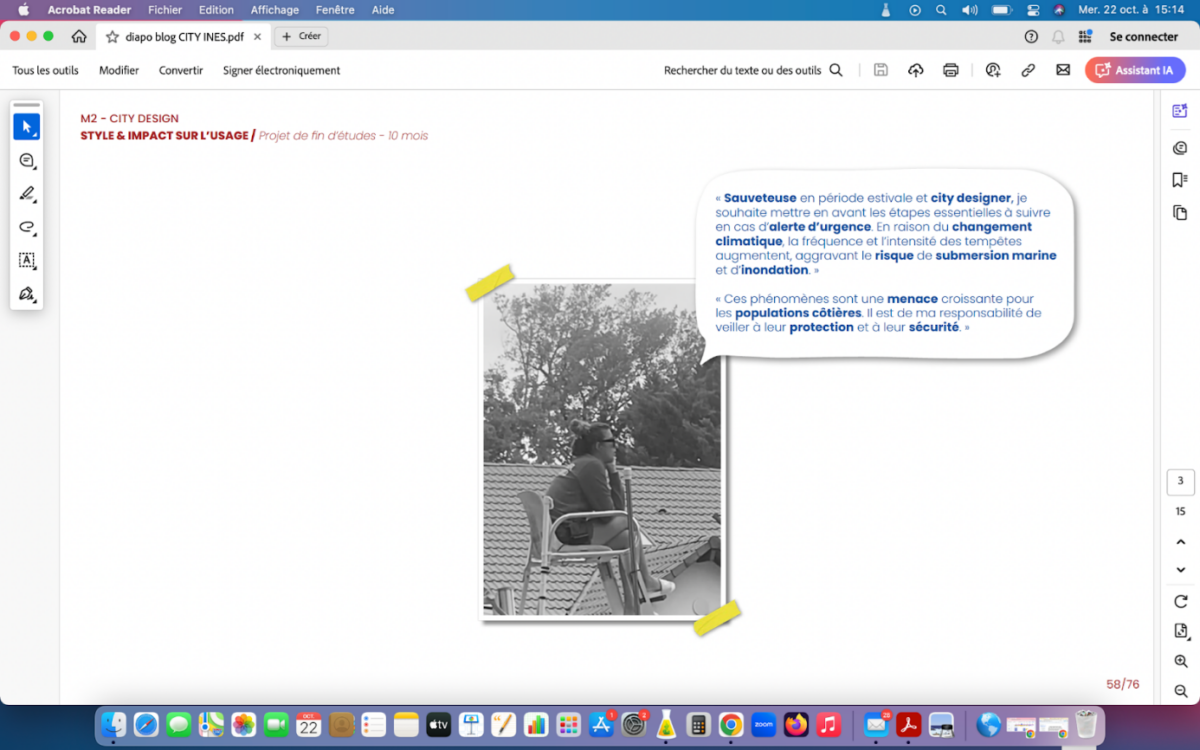Viewport: 1200px width, 750px height.
Task: Zoom in with the plus magnifier
Action: pyautogui.click(x=1180, y=661)
